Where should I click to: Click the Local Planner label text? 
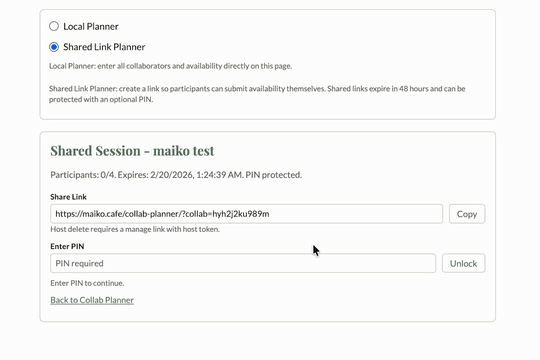[x=91, y=27]
